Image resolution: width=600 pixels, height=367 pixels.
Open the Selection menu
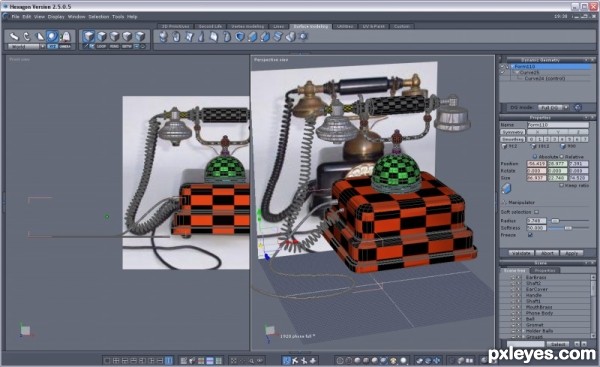click(x=99, y=17)
